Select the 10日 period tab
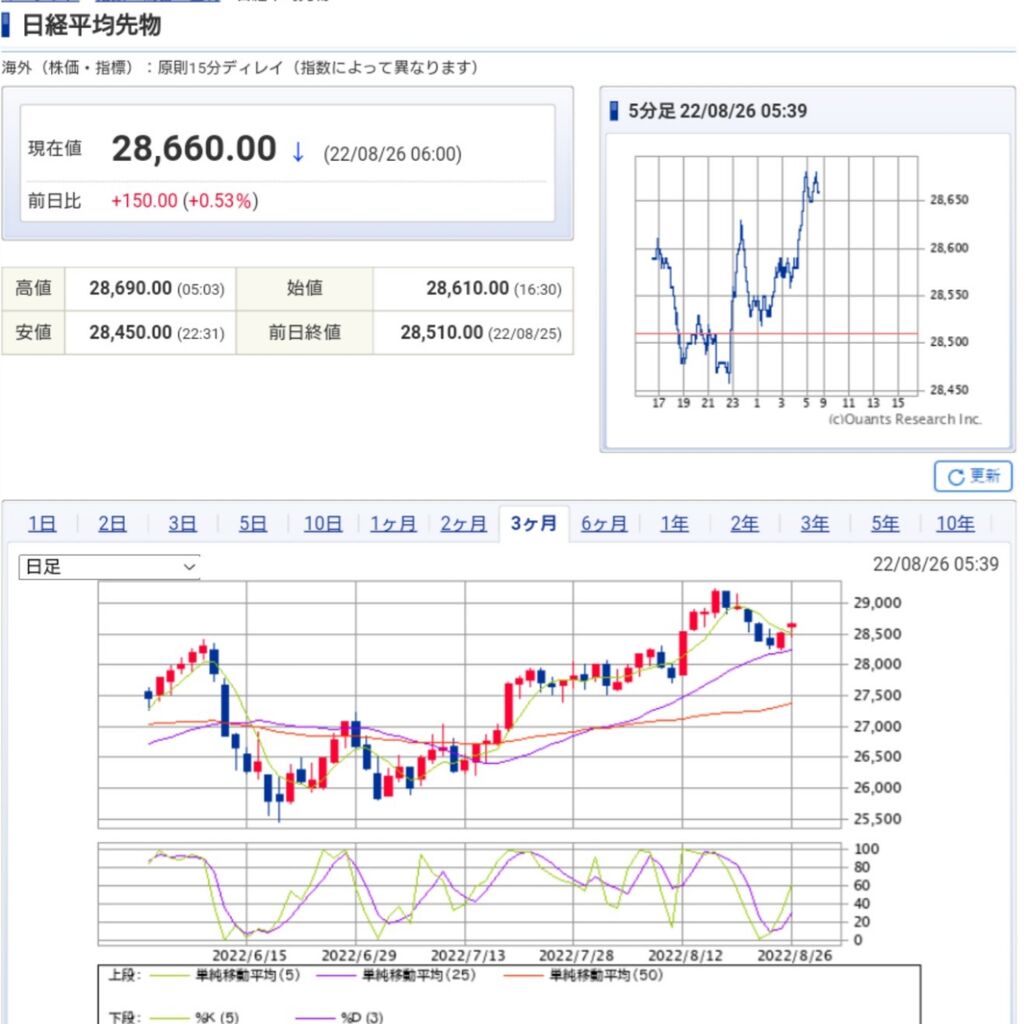 coord(323,523)
